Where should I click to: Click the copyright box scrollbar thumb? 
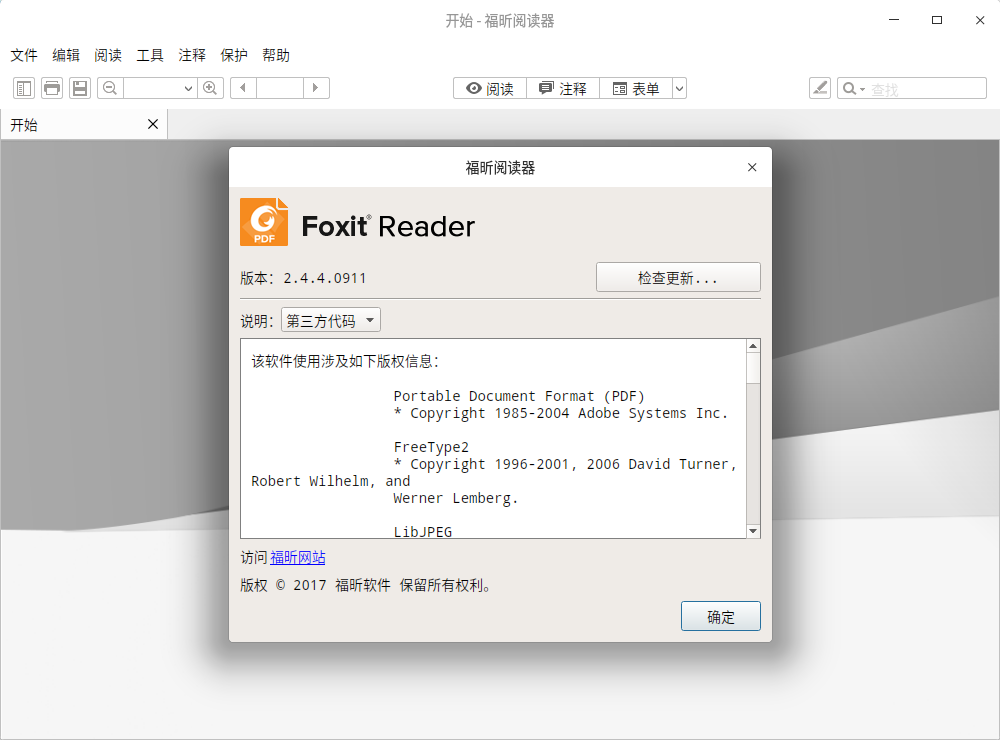pos(753,368)
